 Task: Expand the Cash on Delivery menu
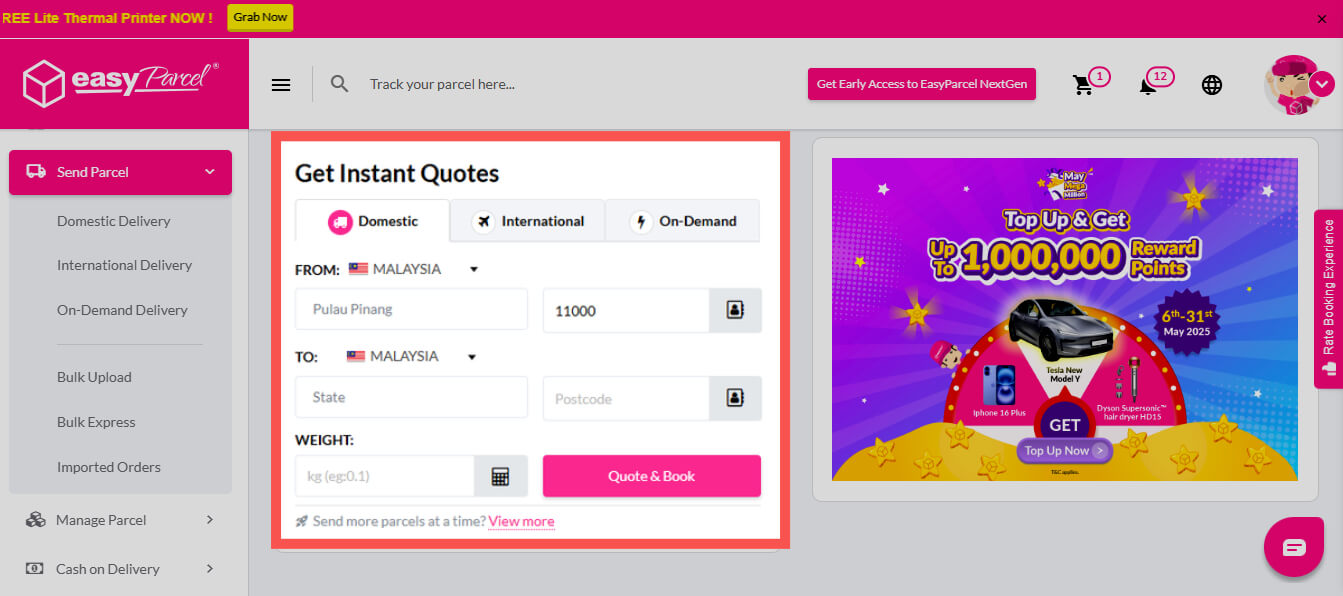click(x=120, y=569)
